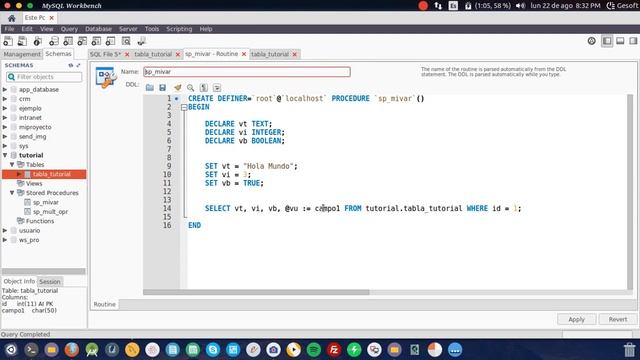Click the Apply button
Image resolution: width=640 pixels, height=360 pixels.
tap(577, 319)
